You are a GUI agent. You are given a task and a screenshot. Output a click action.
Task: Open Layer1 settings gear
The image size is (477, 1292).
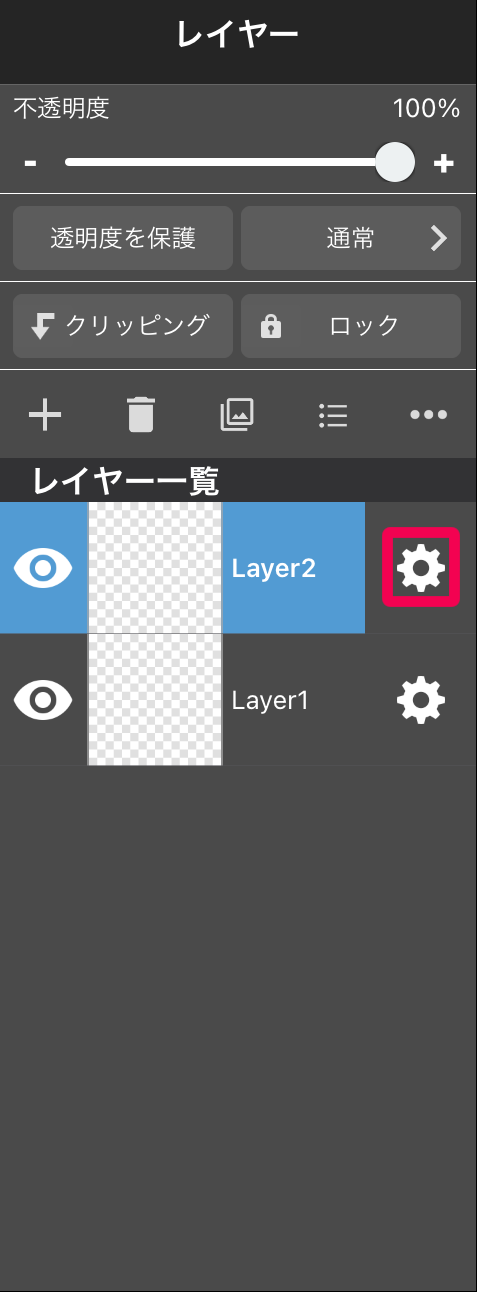[421, 700]
